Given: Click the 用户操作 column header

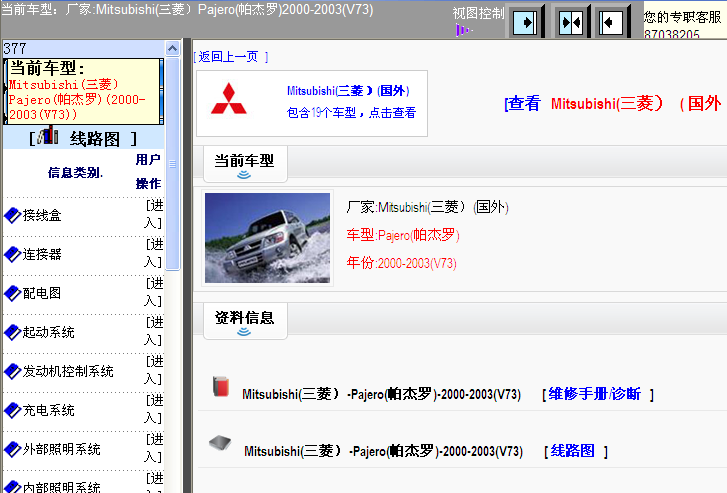Looking at the screenshot, I should (148, 172).
